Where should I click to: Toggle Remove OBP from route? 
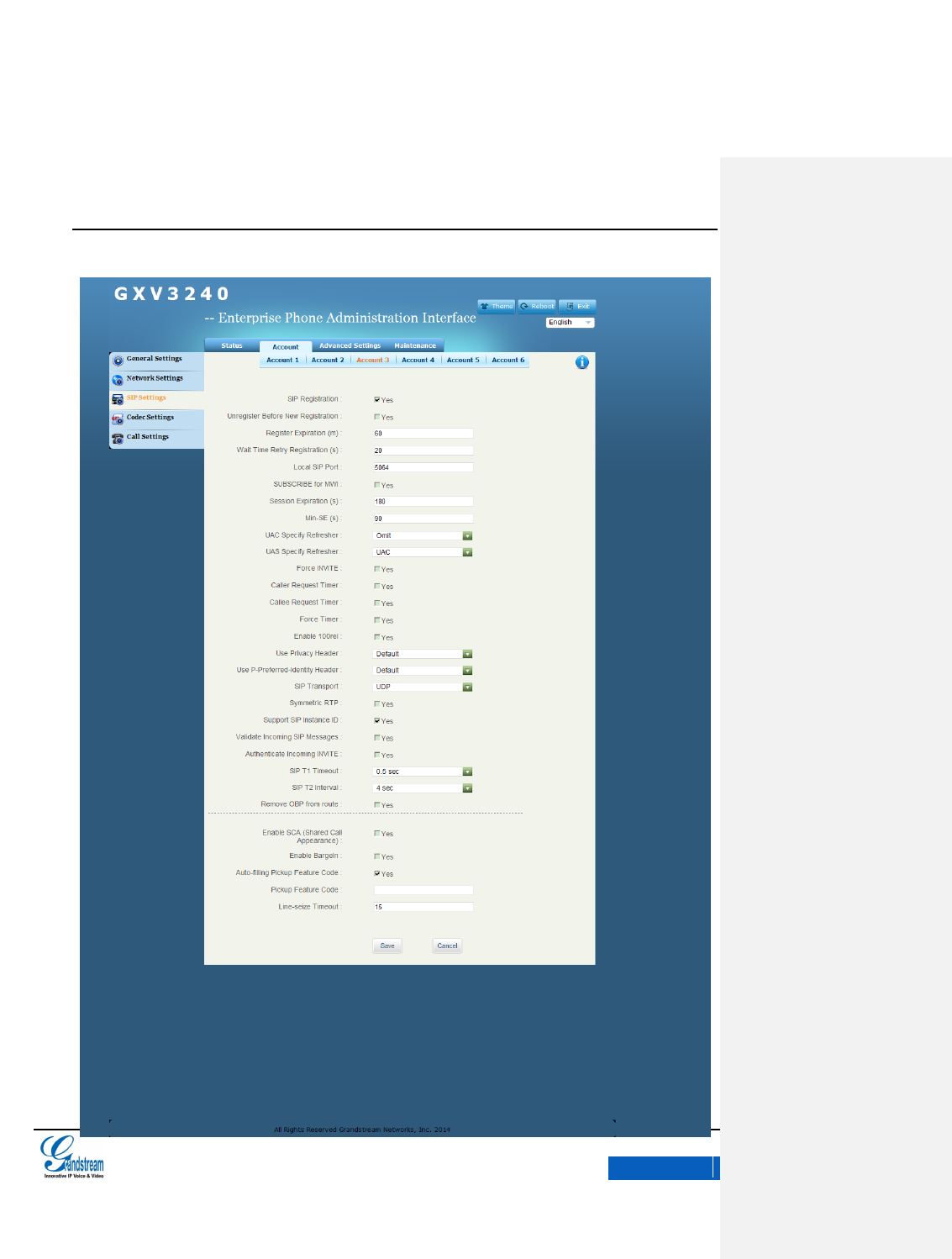377,805
